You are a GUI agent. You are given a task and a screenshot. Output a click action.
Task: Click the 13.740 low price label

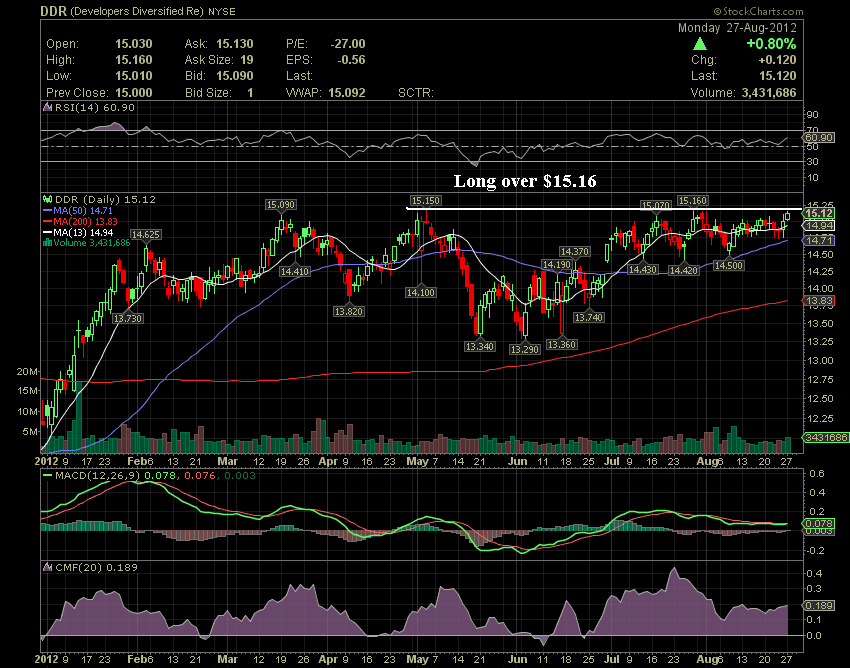(x=589, y=317)
